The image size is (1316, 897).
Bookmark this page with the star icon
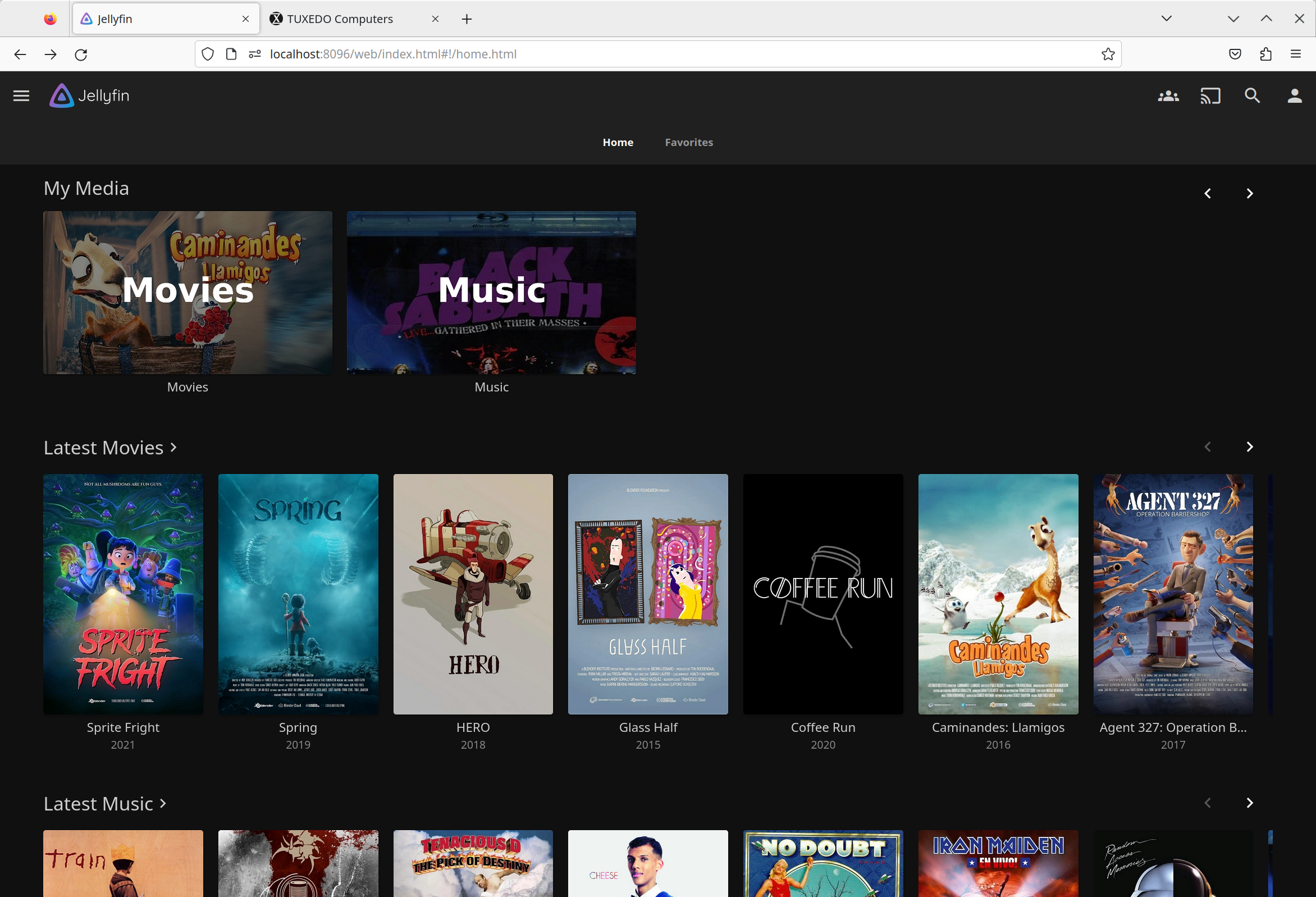tap(1108, 54)
